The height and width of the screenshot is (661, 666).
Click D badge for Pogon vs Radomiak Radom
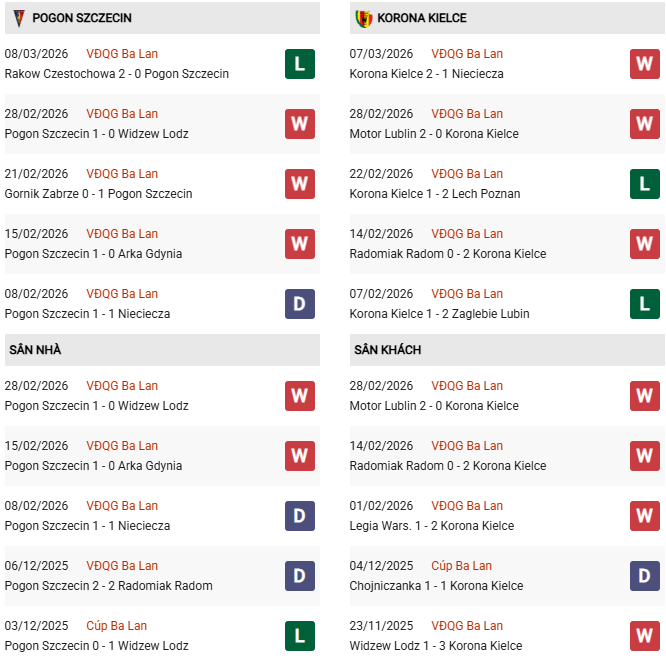[x=299, y=576]
